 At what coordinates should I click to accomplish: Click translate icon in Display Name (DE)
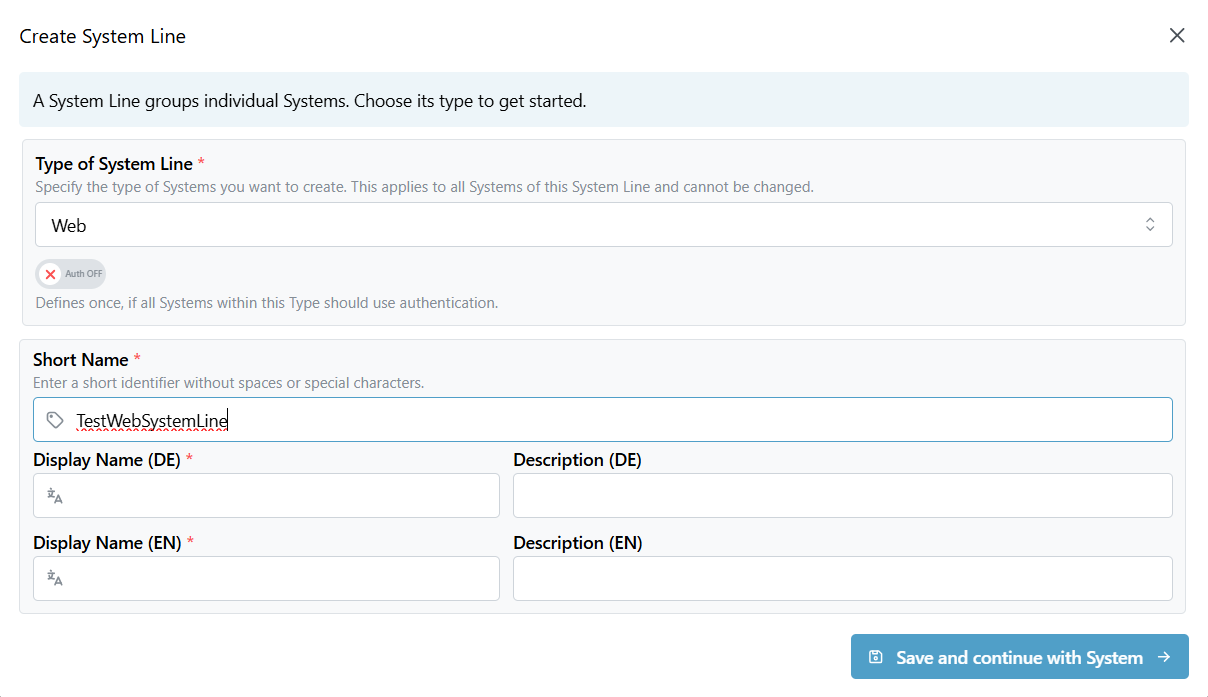click(x=55, y=496)
